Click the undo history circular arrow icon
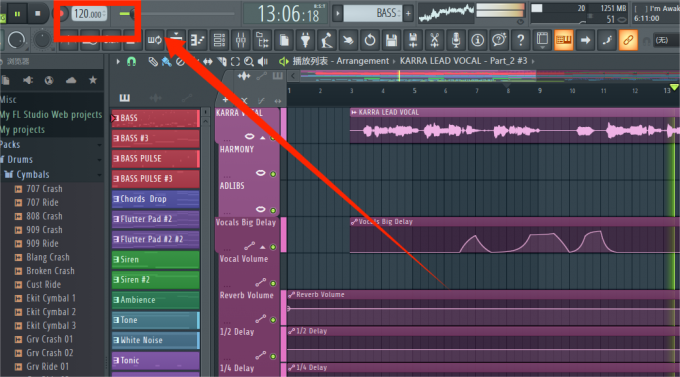Image resolution: width=680 pixels, height=377 pixels. click(x=369, y=41)
